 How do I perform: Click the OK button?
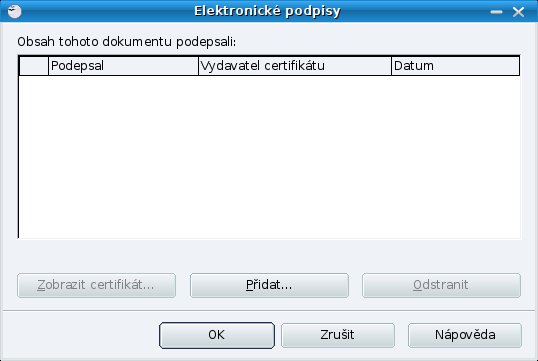pyautogui.click(x=217, y=335)
